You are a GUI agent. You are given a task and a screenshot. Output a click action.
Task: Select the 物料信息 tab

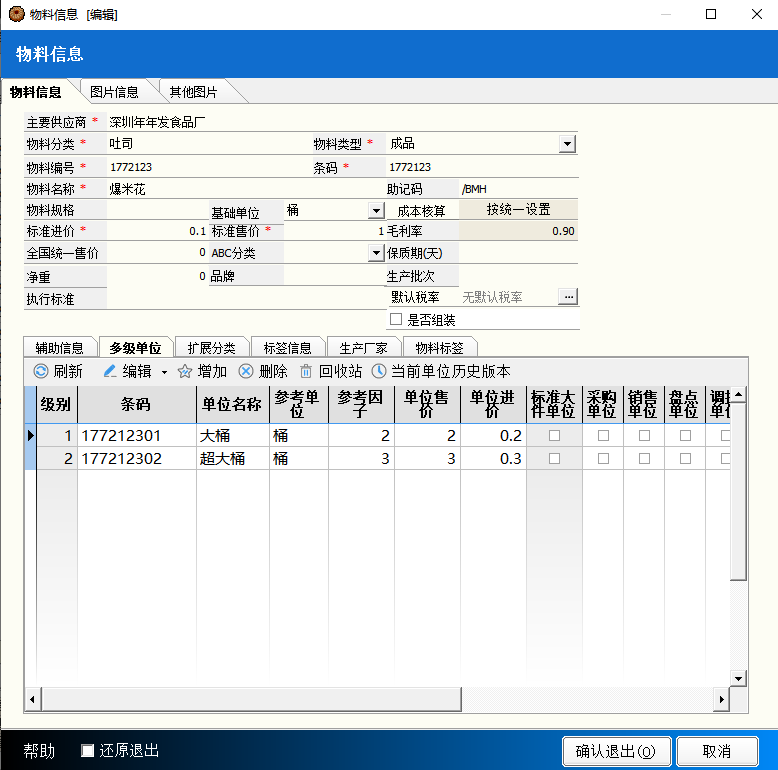pos(36,92)
